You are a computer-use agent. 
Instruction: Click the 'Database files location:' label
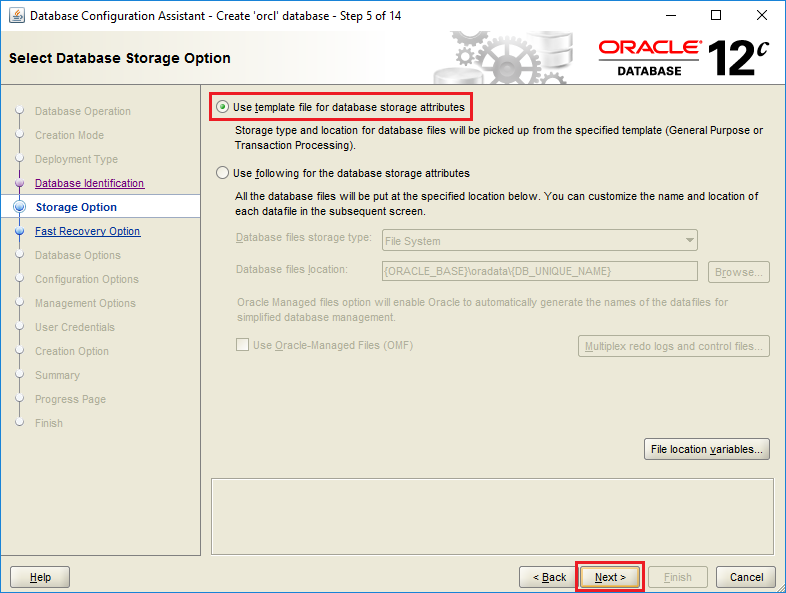292,269
